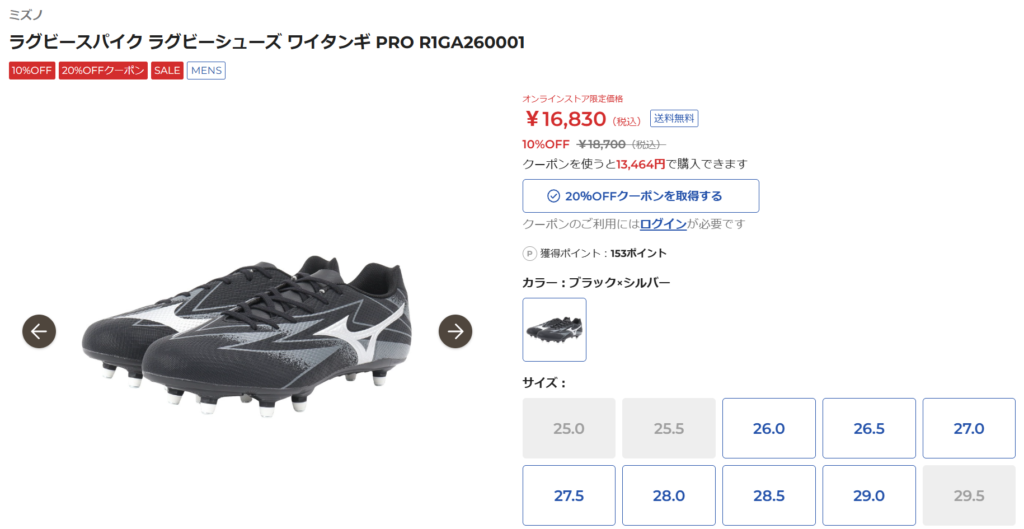1024x529 pixels.
Task: Click the main rugby shoe image
Action: coord(247,333)
